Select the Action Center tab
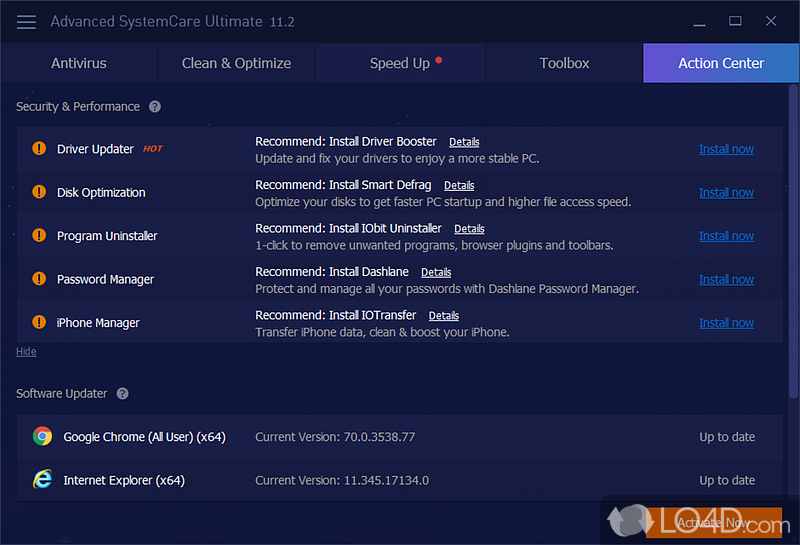 coord(721,63)
